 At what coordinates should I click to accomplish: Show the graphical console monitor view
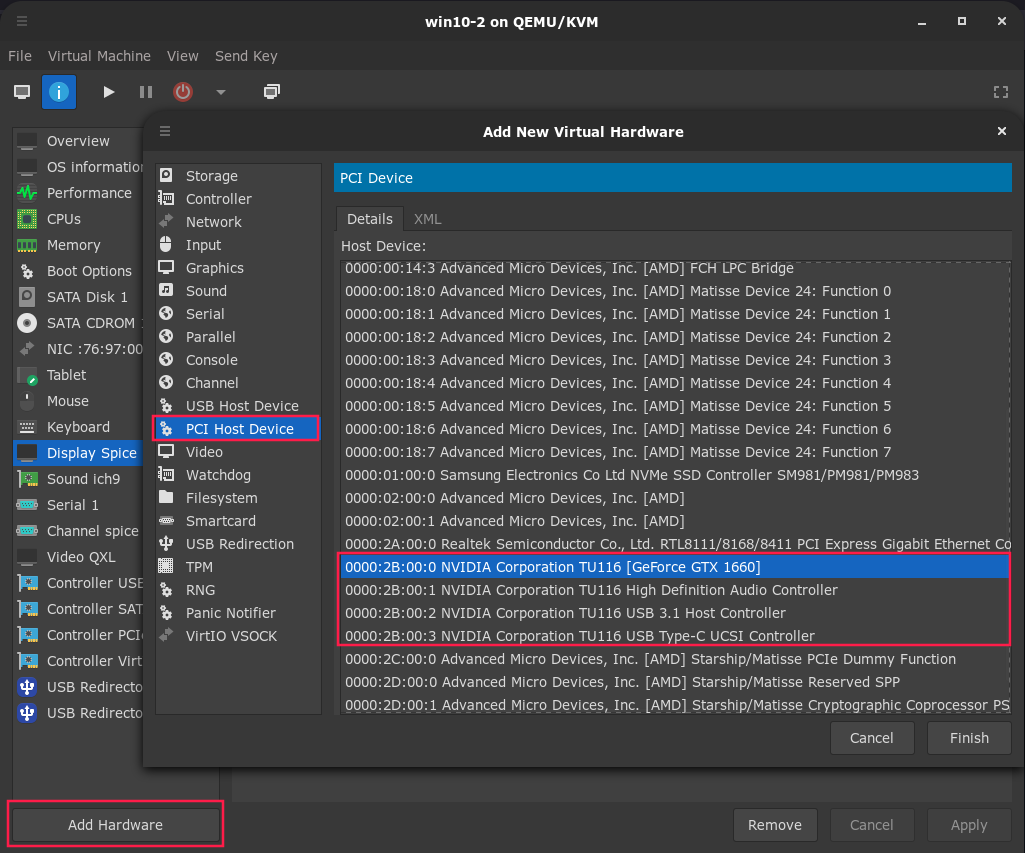tap(22, 92)
